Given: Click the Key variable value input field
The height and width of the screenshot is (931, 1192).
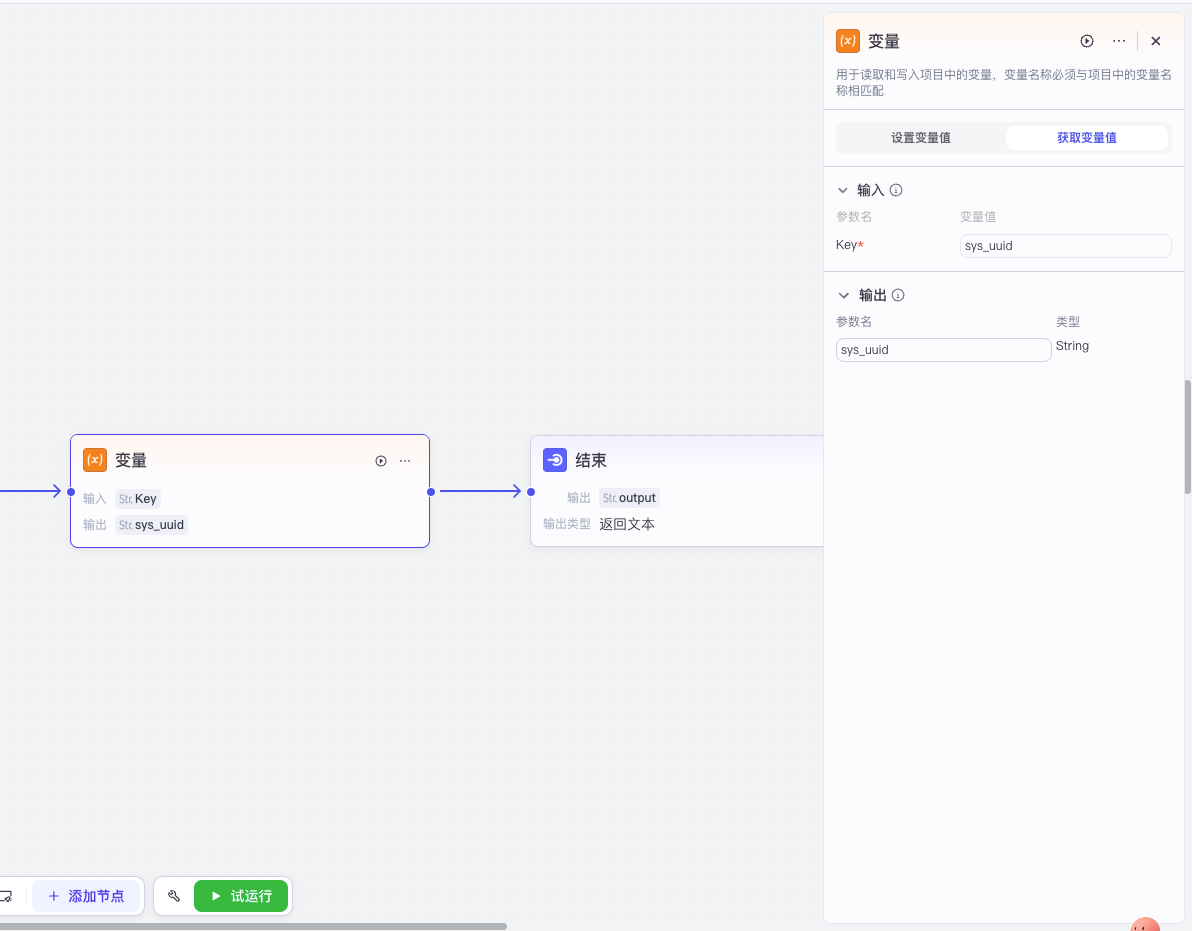Looking at the screenshot, I should pyautogui.click(x=1065, y=246).
